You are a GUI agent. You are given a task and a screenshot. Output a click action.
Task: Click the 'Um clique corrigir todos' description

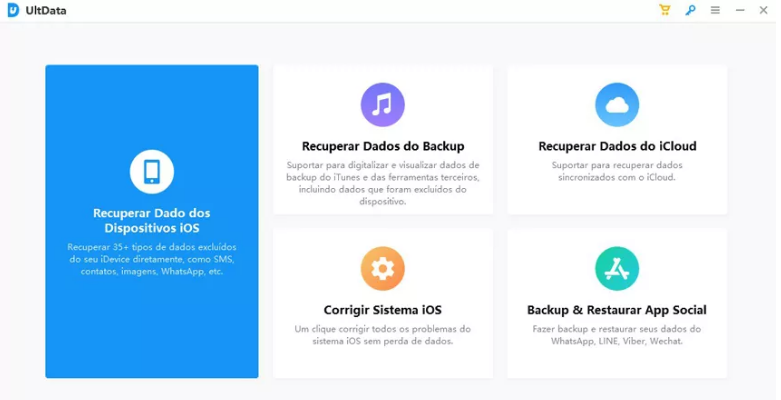coord(383,335)
